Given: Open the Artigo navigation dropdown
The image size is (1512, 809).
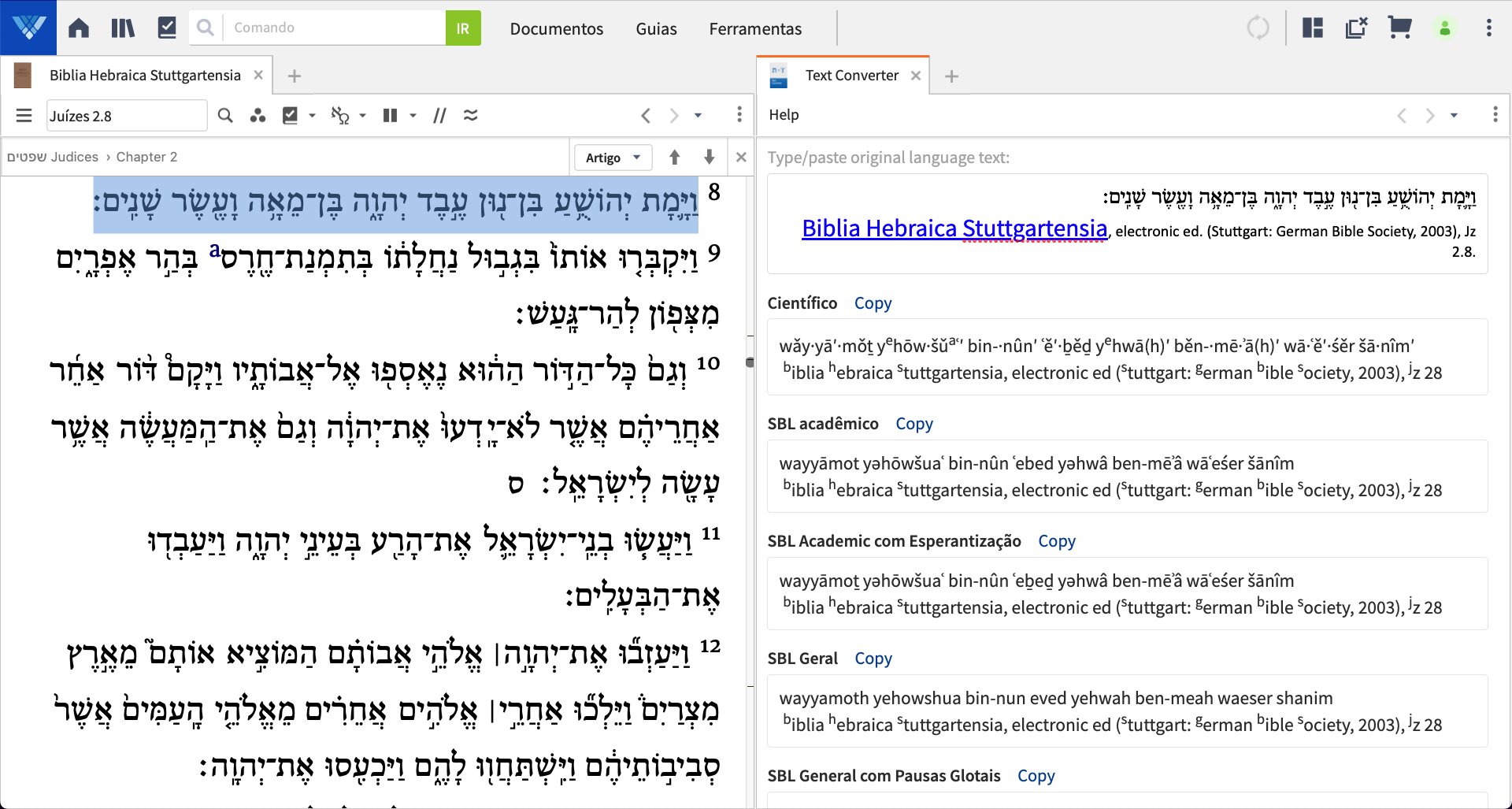Looking at the screenshot, I should (x=613, y=158).
